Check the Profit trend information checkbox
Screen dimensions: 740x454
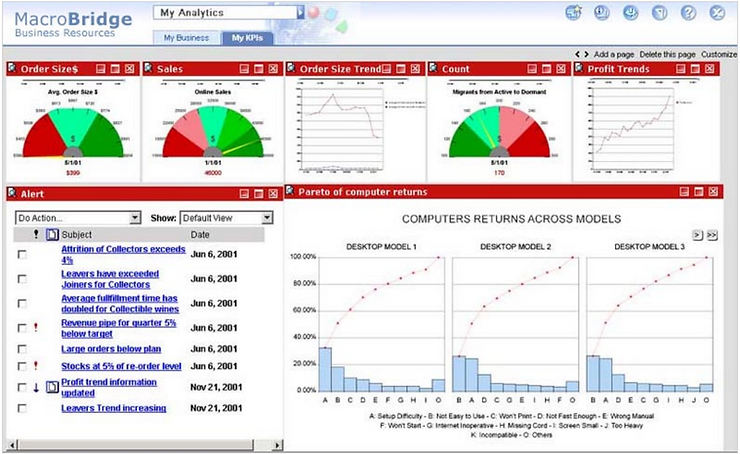tap(22, 387)
